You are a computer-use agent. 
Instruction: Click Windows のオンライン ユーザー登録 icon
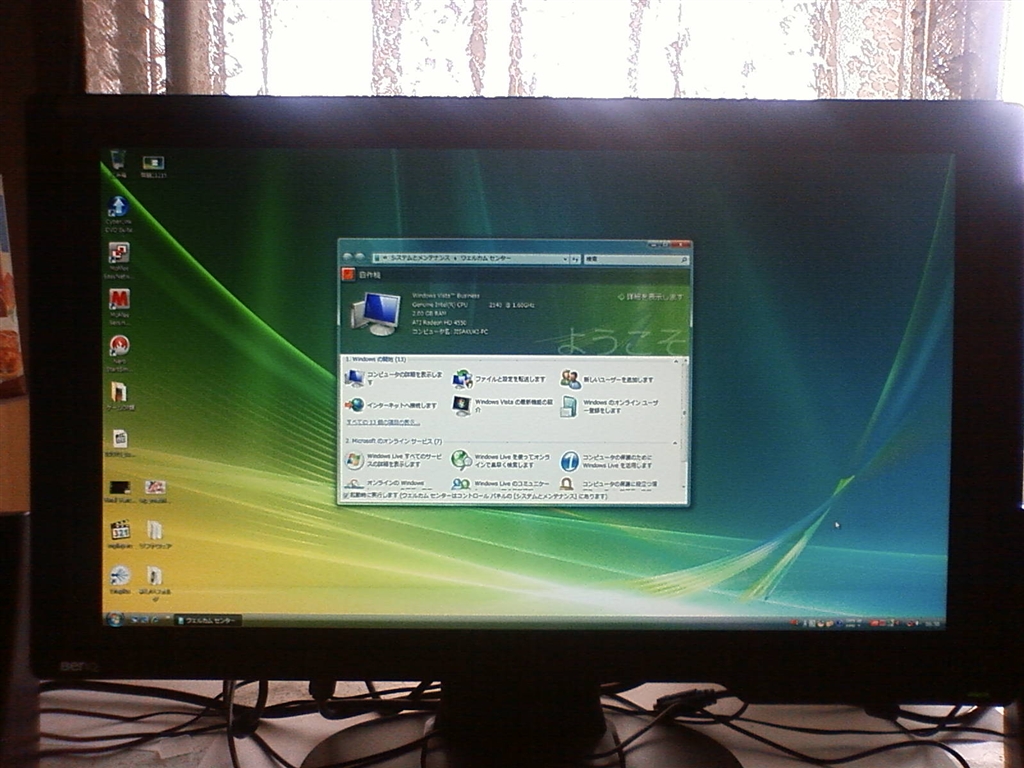(569, 406)
